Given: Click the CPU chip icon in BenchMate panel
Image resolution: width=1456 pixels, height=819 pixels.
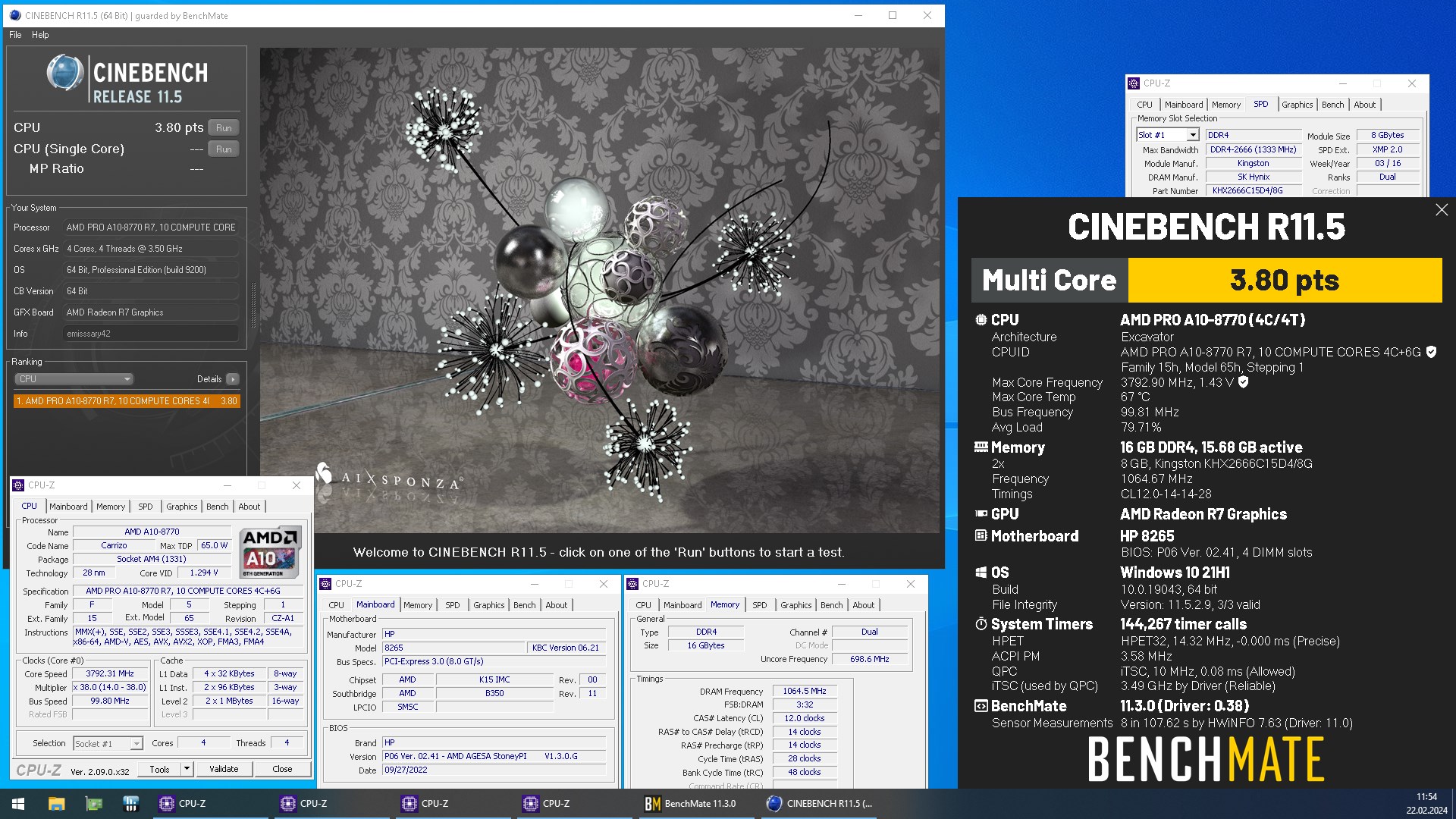Looking at the screenshot, I should [x=981, y=320].
